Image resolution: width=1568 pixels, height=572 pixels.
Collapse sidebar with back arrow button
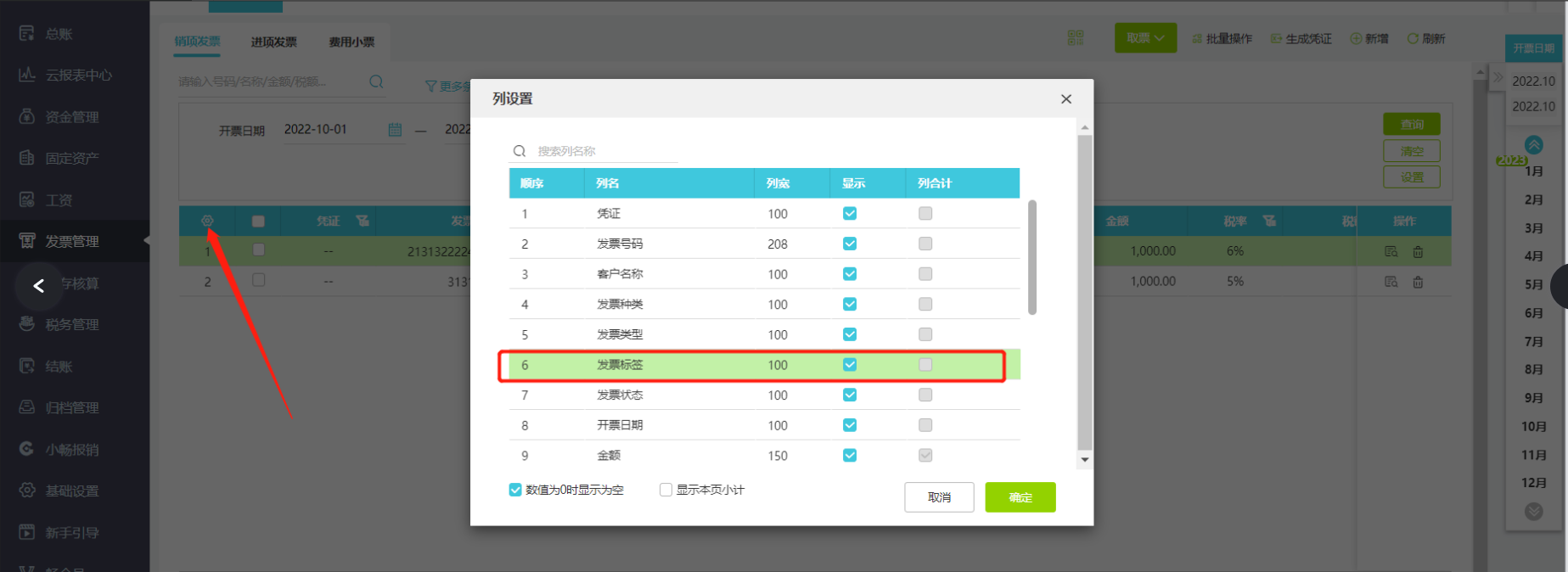tap(38, 286)
